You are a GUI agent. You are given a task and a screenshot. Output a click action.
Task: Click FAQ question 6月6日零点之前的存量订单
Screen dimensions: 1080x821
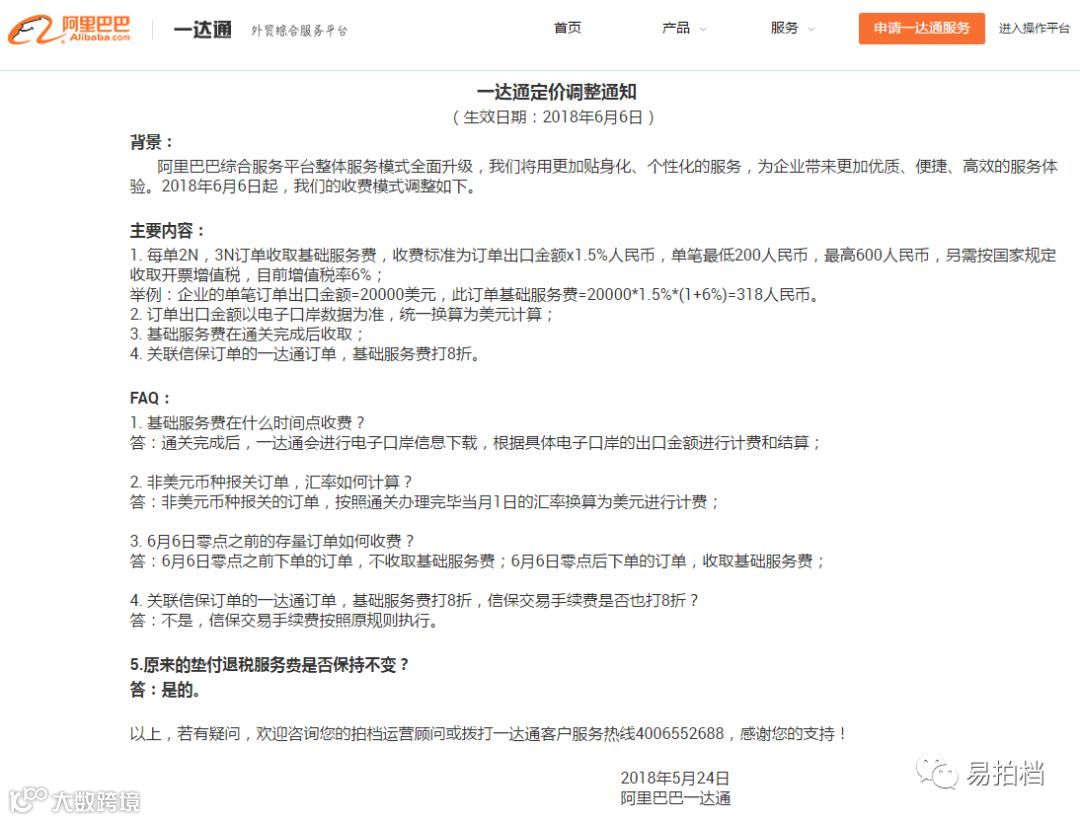point(272,541)
